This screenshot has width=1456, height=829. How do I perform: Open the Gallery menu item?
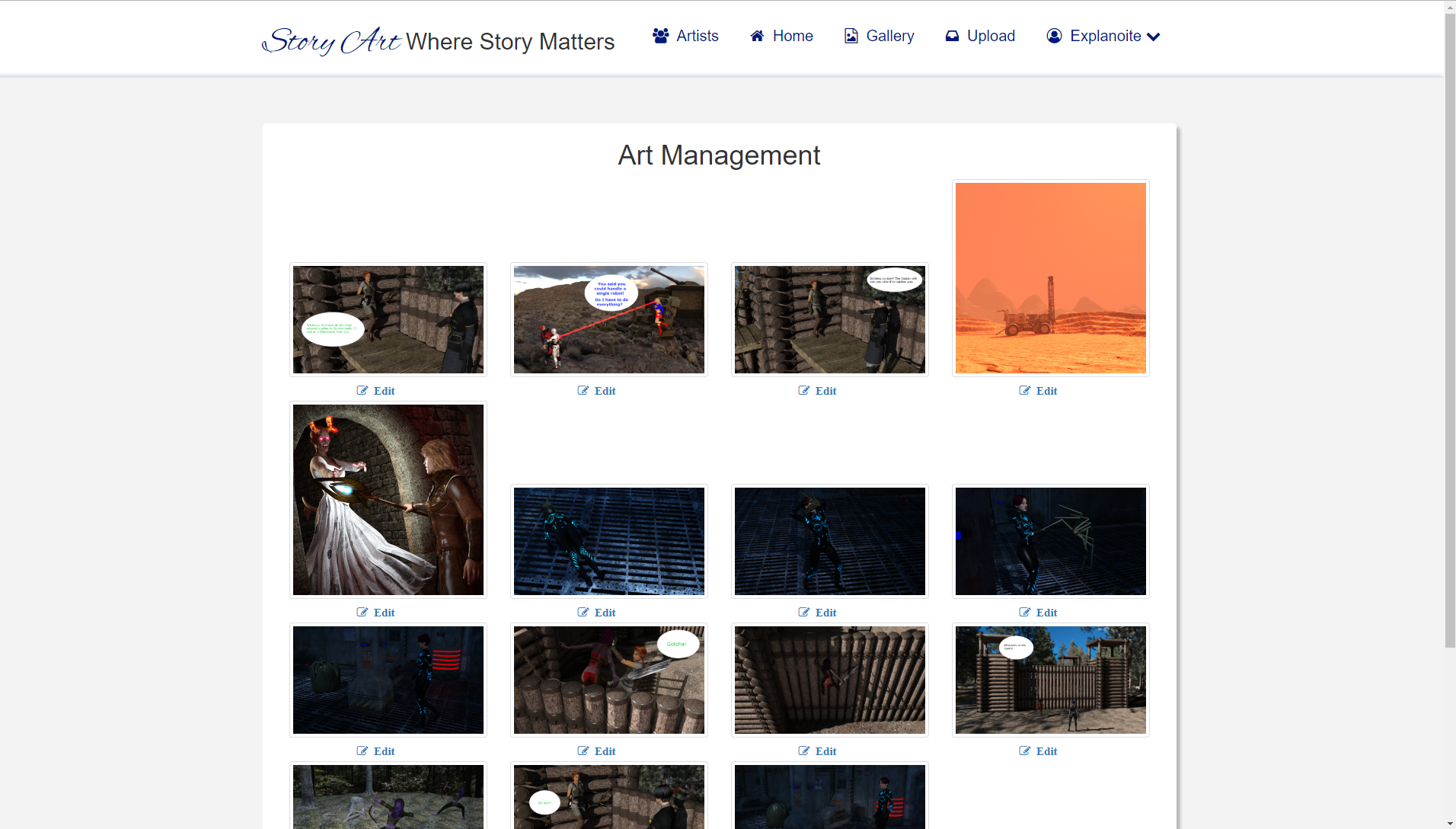coord(889,36)
